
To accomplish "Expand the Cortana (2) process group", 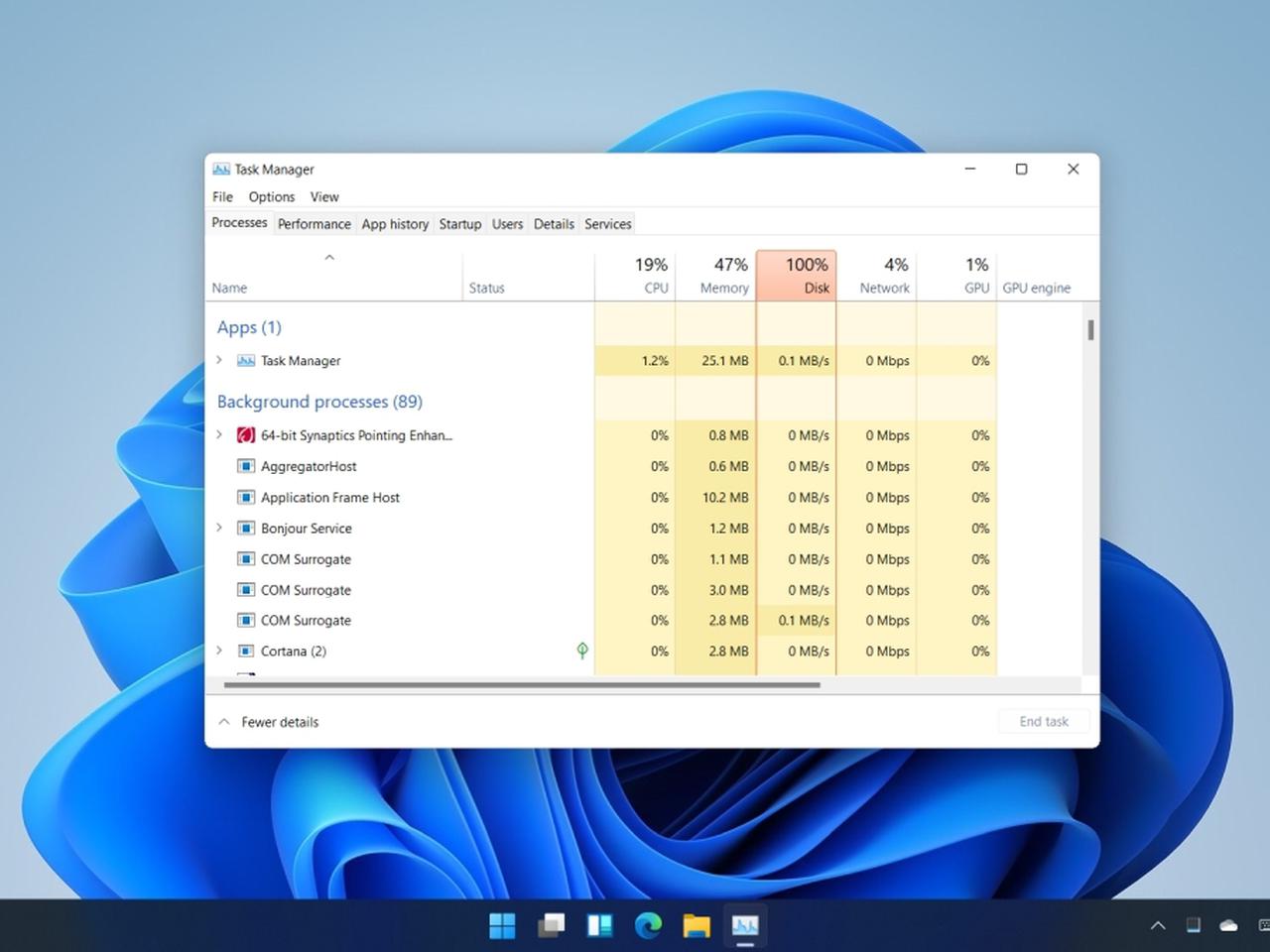I will (219, 651).
